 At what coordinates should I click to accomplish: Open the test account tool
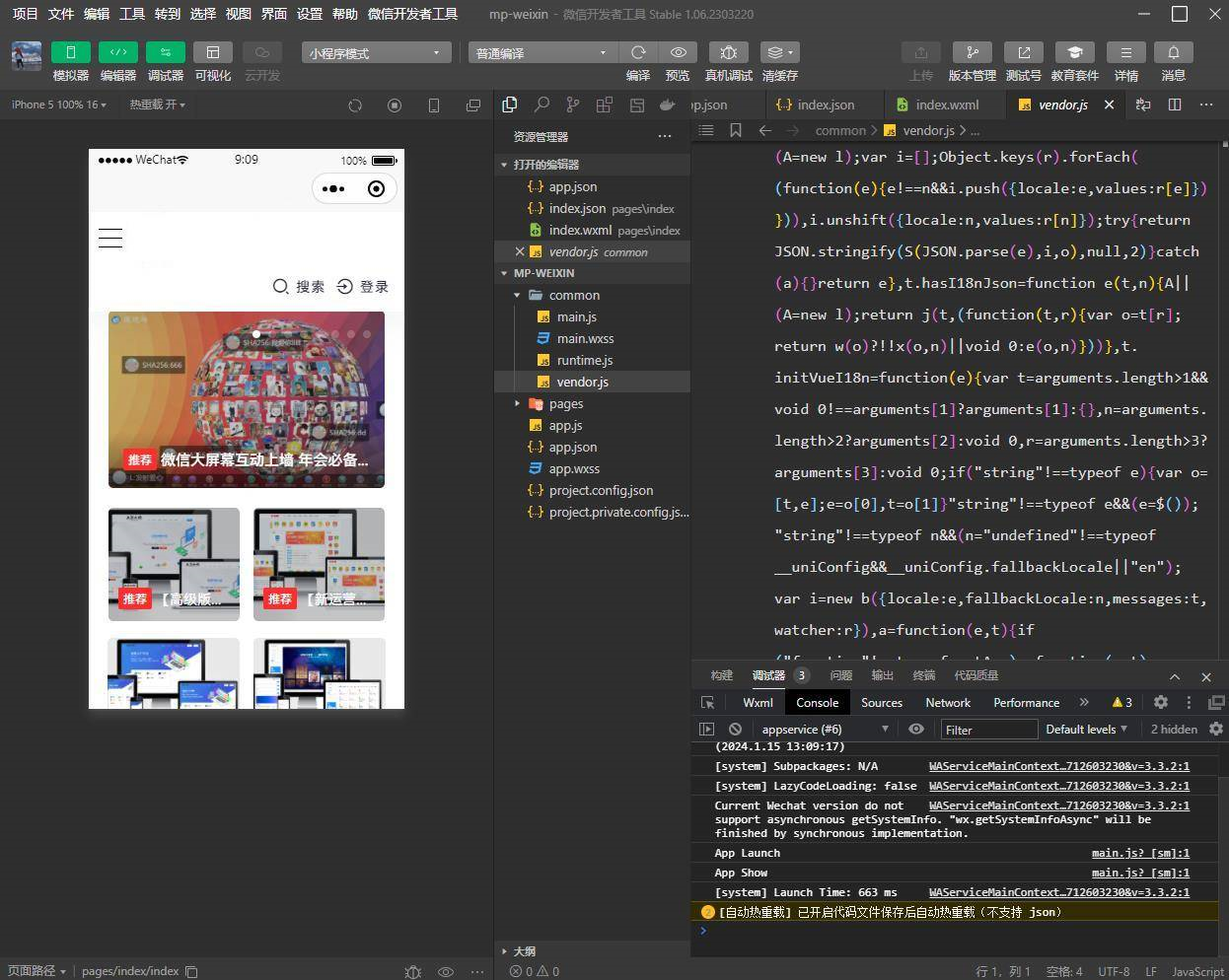[1023, 52]
